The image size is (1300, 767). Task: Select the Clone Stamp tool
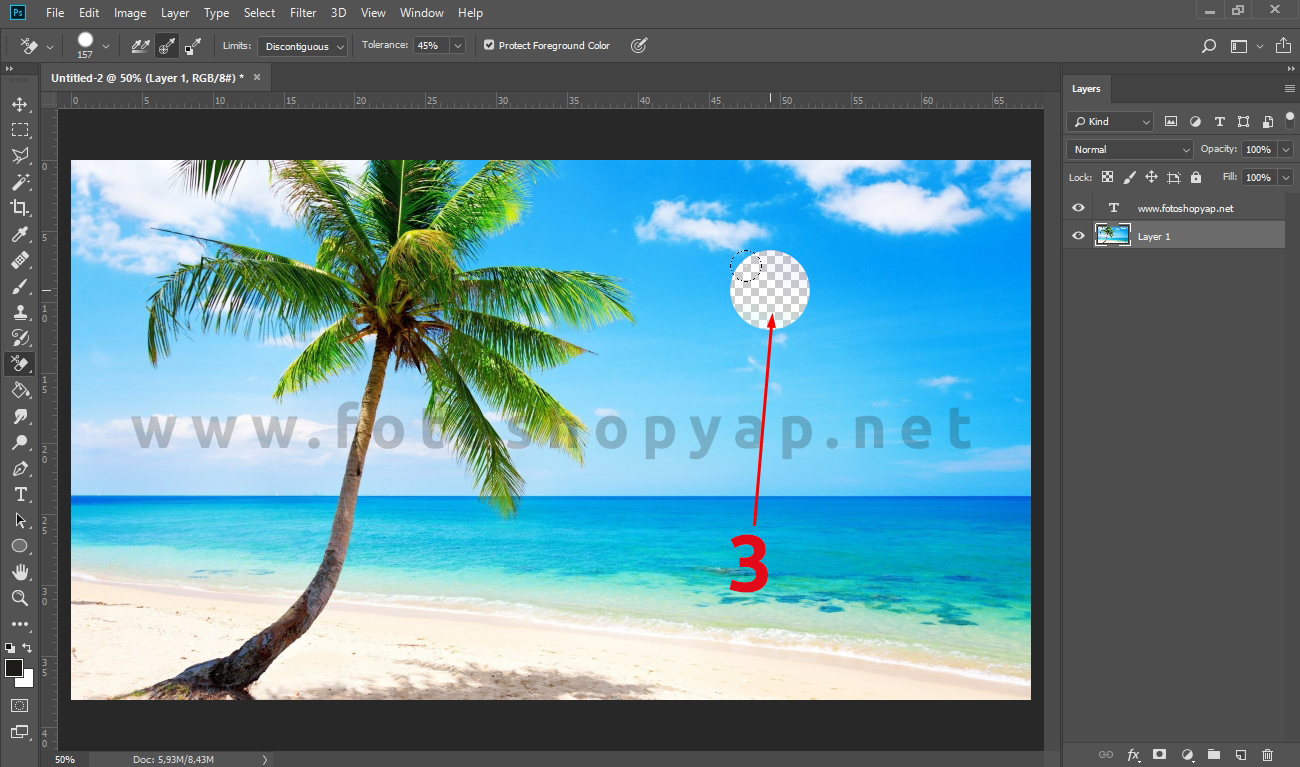click(x=19, y=312)
